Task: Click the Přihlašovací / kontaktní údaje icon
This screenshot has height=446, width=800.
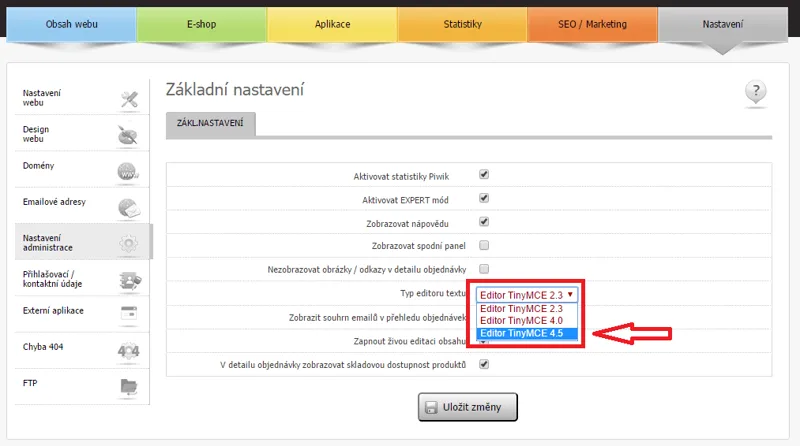Action: [x=130, y=280]
